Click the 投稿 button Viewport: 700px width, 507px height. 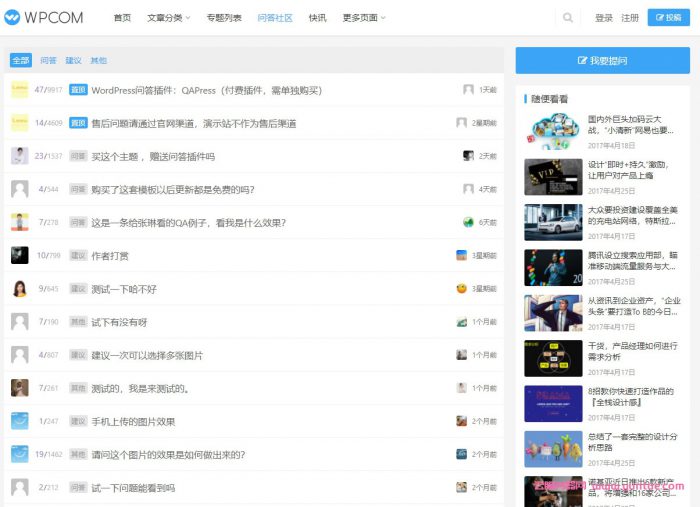669,18
